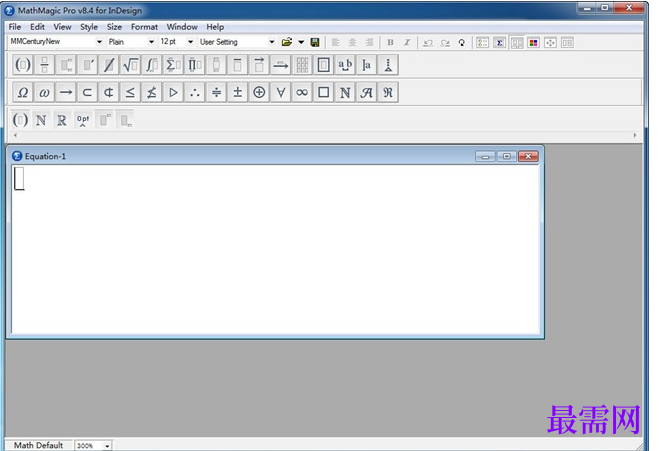This screenshot has width=659, height=451.
Task: Open the File menu
Action: pos(15,27)
